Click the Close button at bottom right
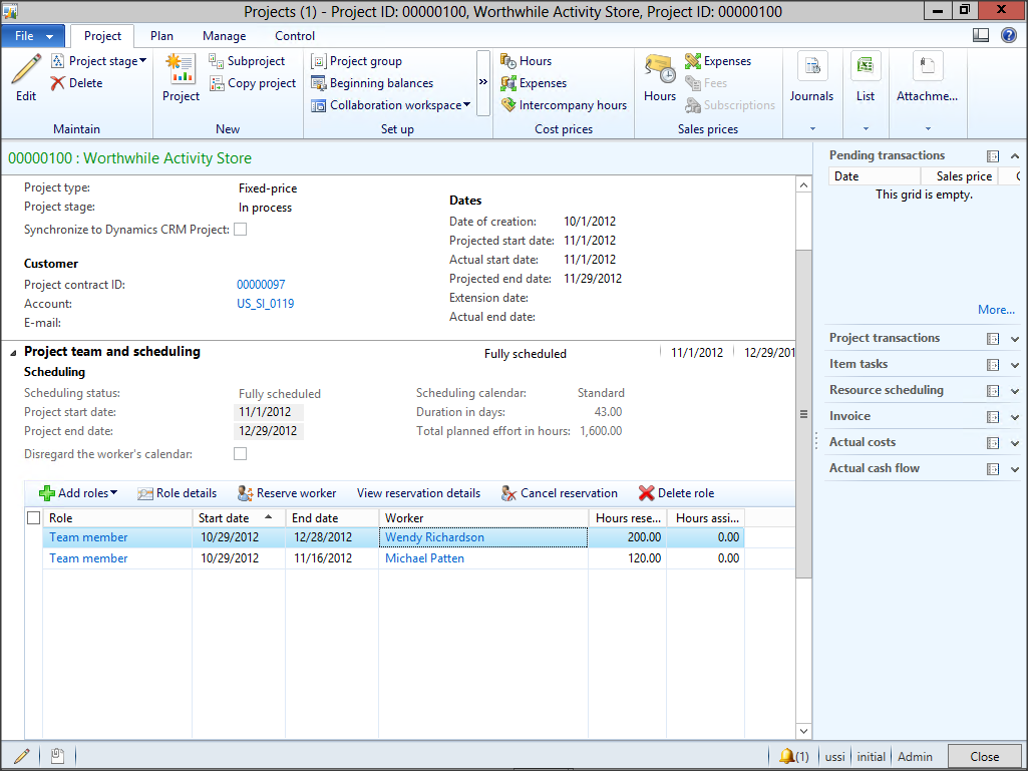 pos(984,757)
